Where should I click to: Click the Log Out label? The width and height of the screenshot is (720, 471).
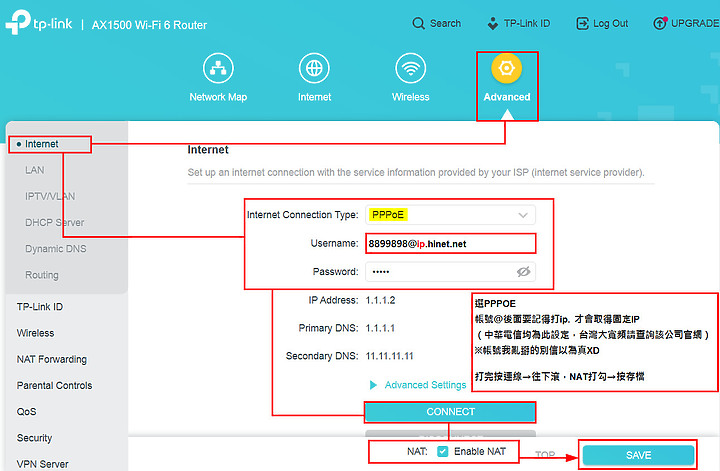(611, 23)
